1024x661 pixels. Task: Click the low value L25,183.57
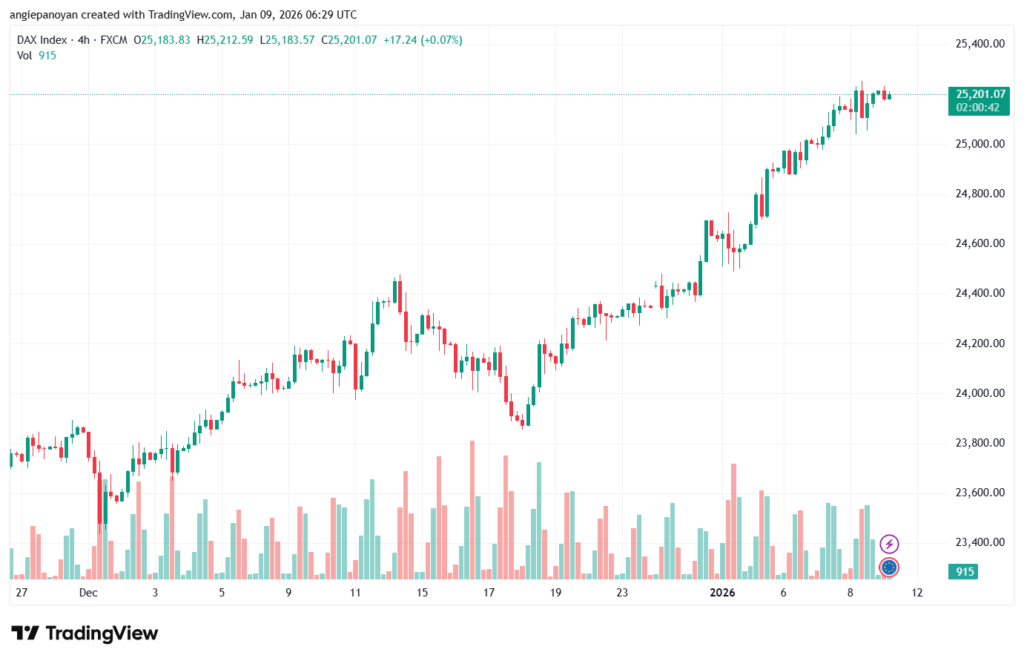[290, 40]
